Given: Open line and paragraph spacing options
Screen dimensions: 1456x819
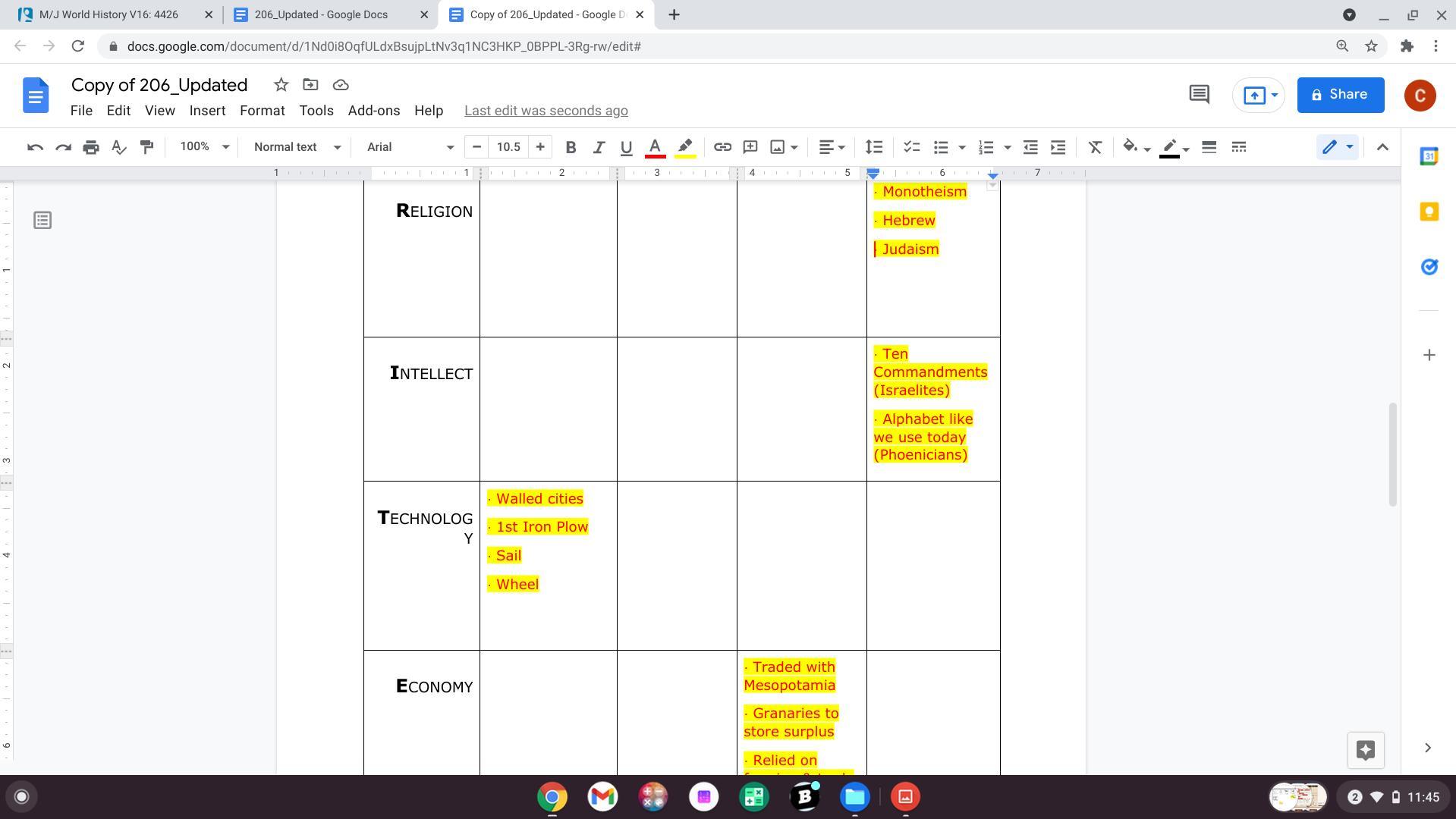Looking at the screenshot, I should [x=874, y=147].
